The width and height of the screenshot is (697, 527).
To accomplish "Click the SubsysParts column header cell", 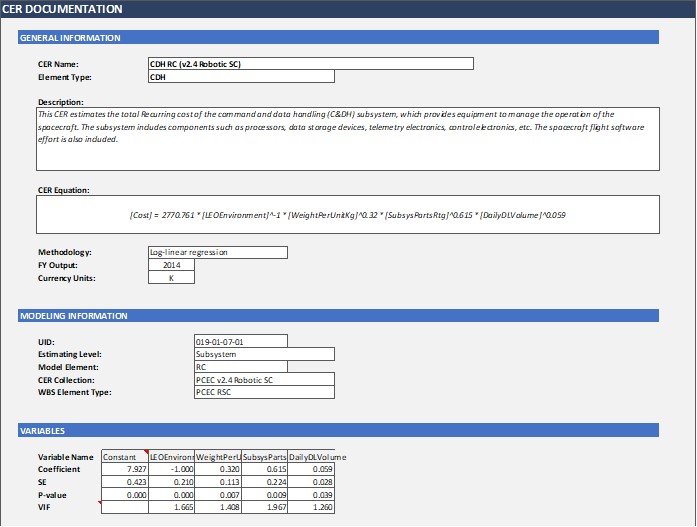I will pos(264,457).
